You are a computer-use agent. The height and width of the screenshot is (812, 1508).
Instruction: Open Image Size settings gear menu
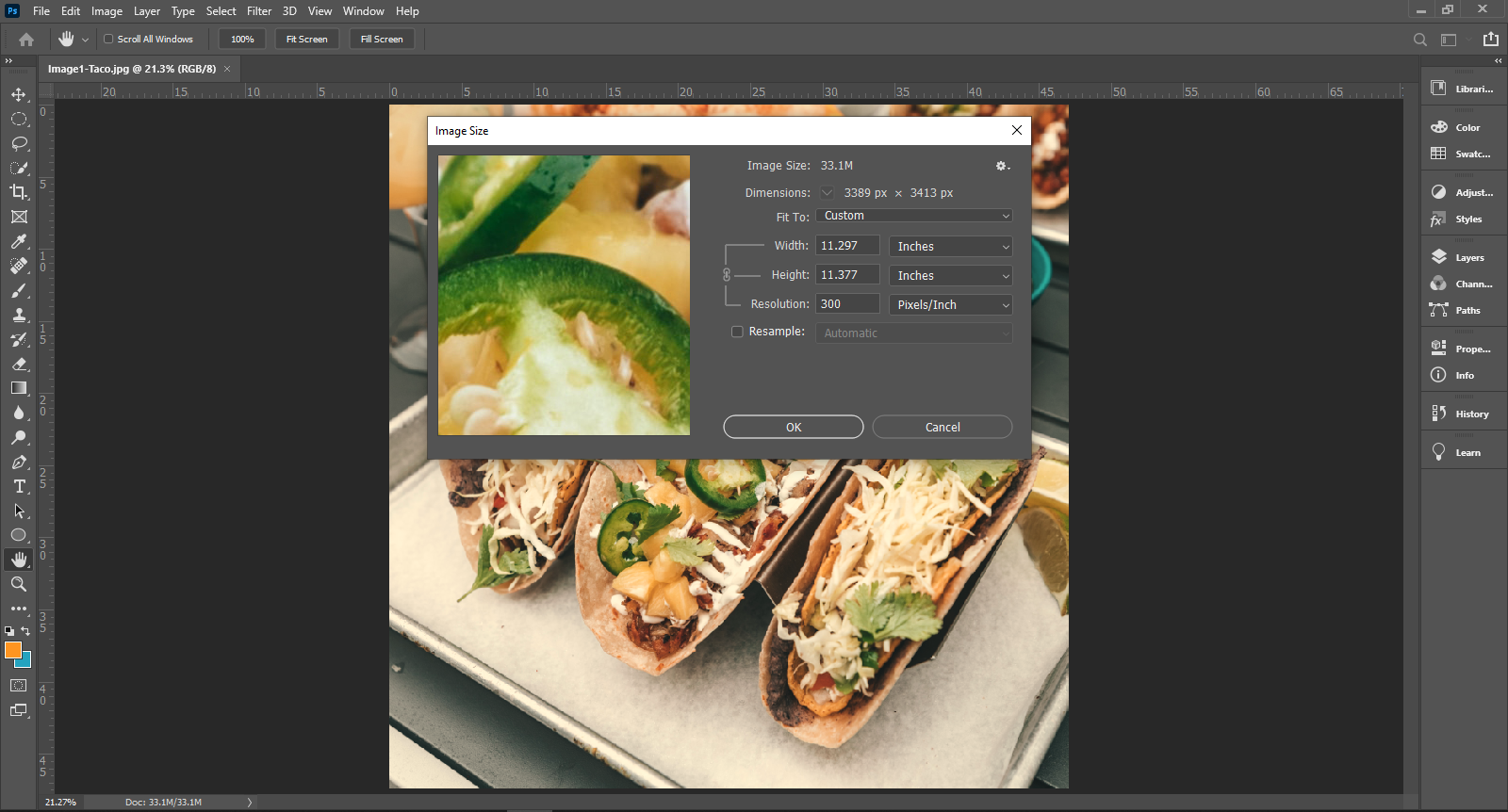coord(1003,166)
